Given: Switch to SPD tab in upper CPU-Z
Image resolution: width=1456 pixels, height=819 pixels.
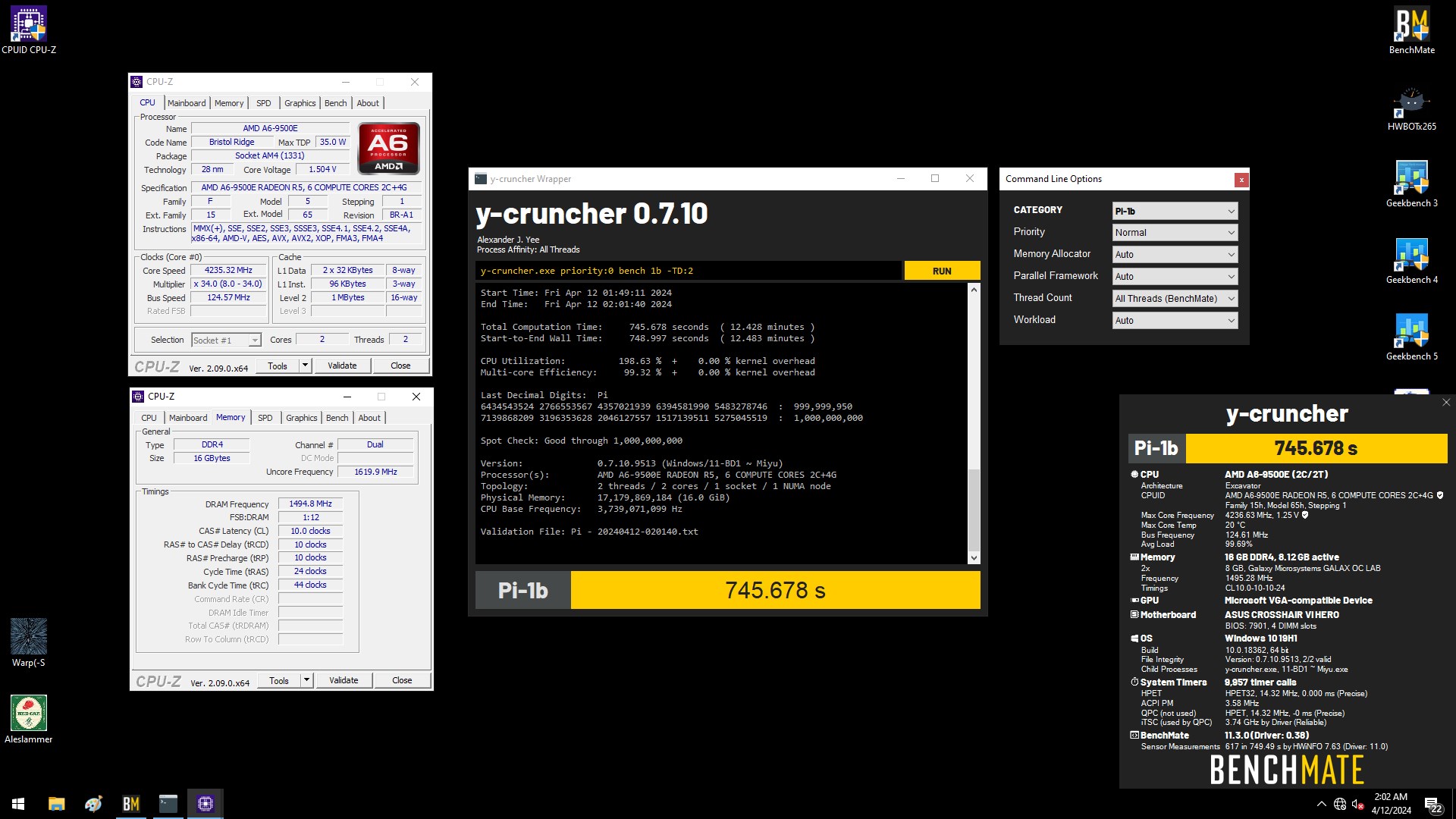Looking at the screenshot, I should [263, 103].
